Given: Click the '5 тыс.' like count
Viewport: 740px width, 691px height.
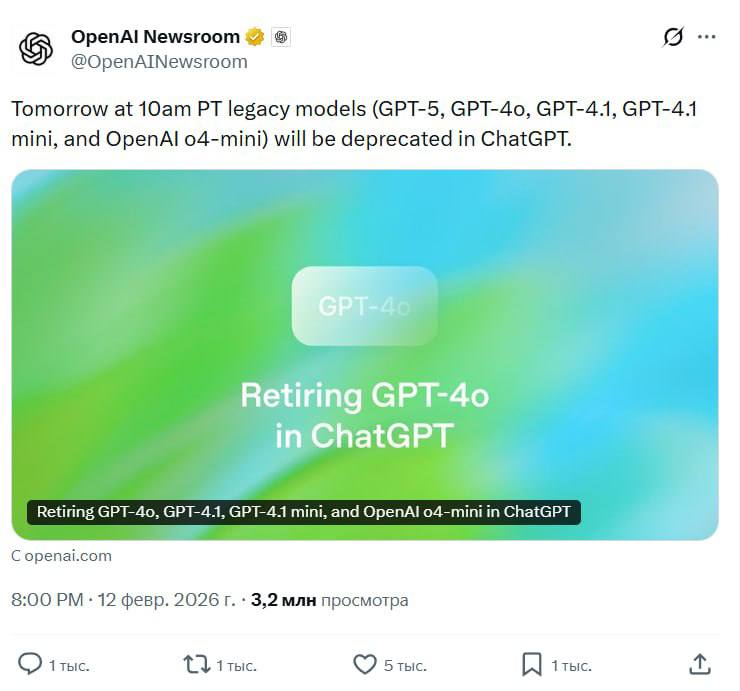Looking at the screenshot, I should tap(405, 665).
